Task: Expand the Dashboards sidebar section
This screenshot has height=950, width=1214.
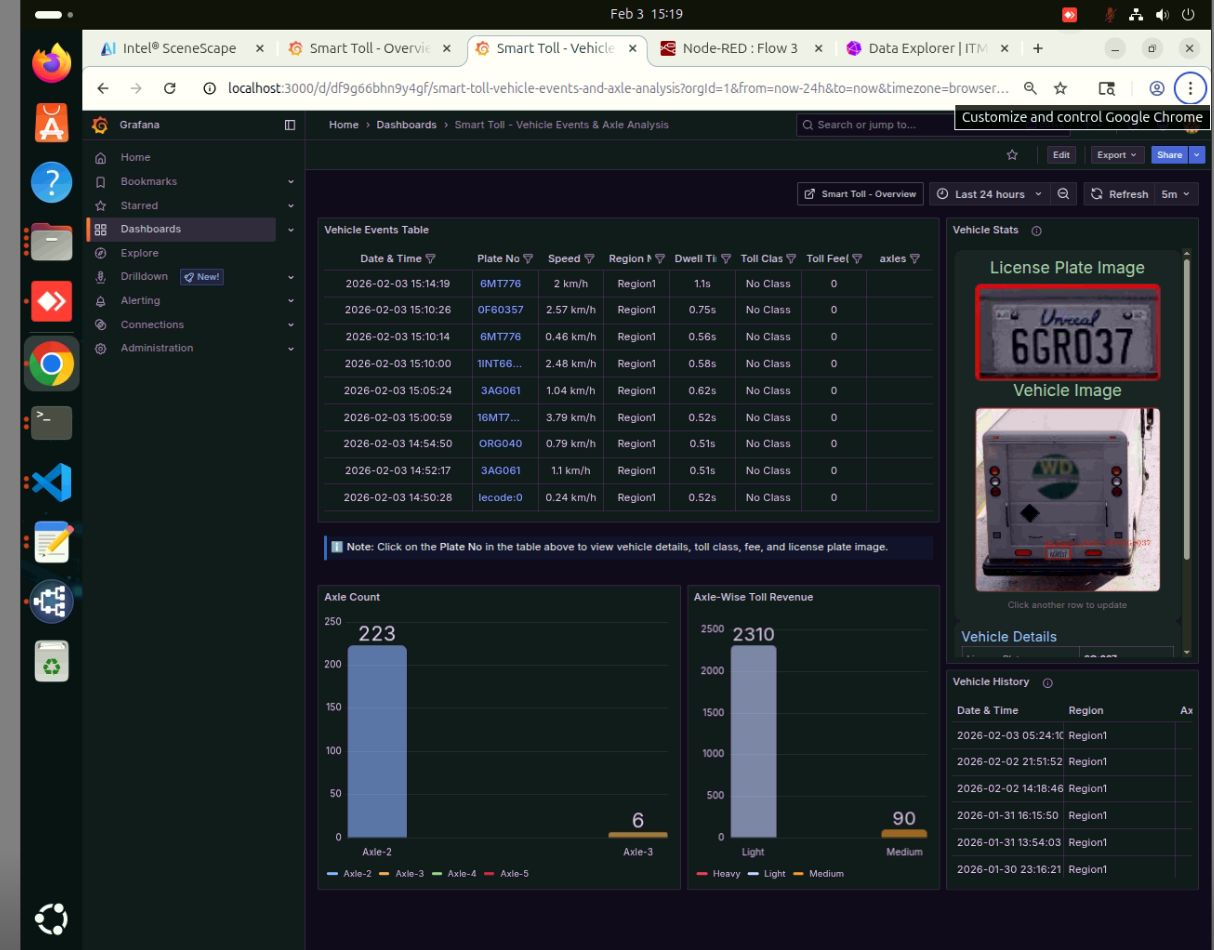Action: click(x=290, y=229)
